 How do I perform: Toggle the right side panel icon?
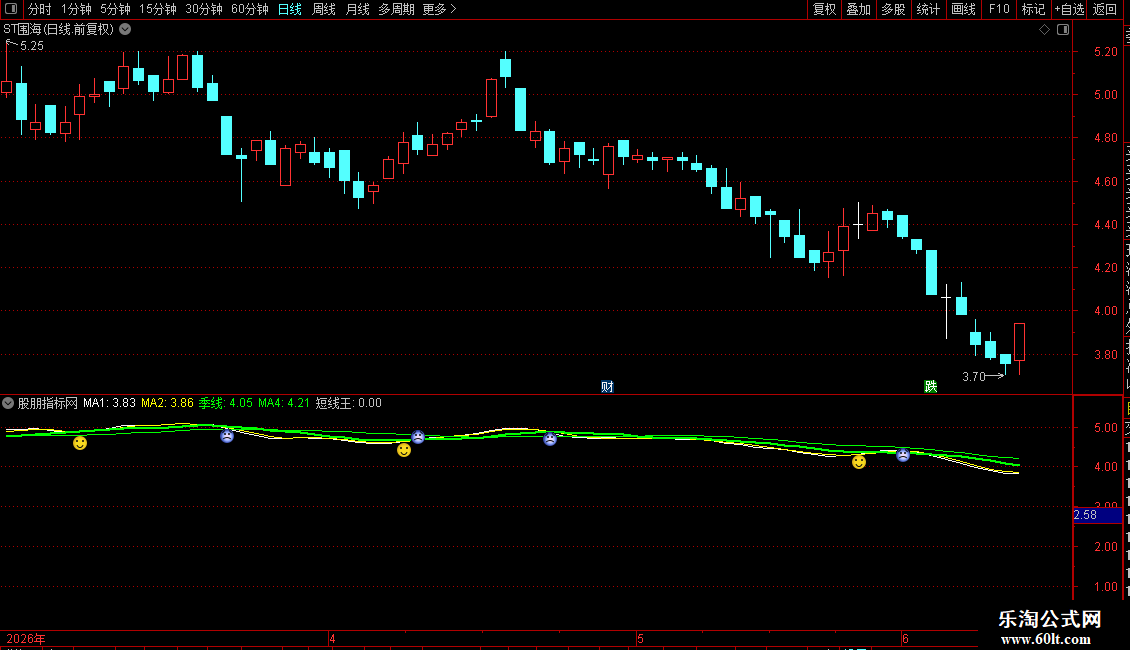point(1063,30)
